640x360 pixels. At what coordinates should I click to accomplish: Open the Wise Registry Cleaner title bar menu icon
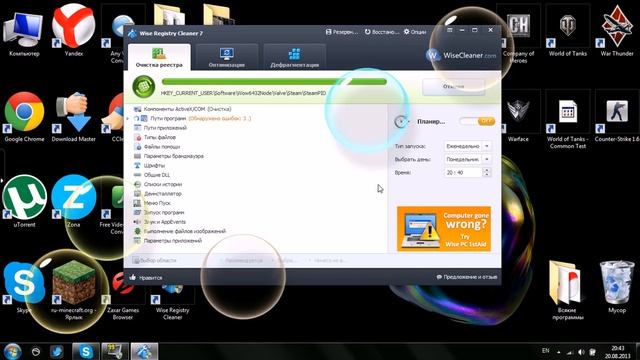449,30
